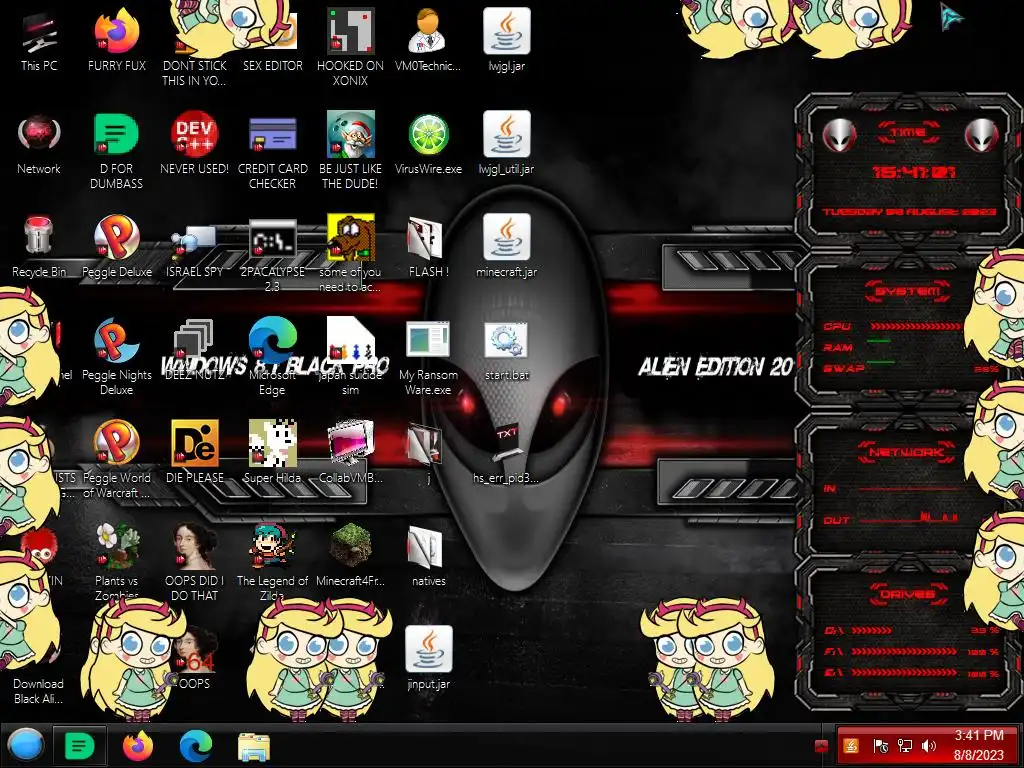Click the DRIVES widget header
This screenshot has width=1024, height=768.
907,594
